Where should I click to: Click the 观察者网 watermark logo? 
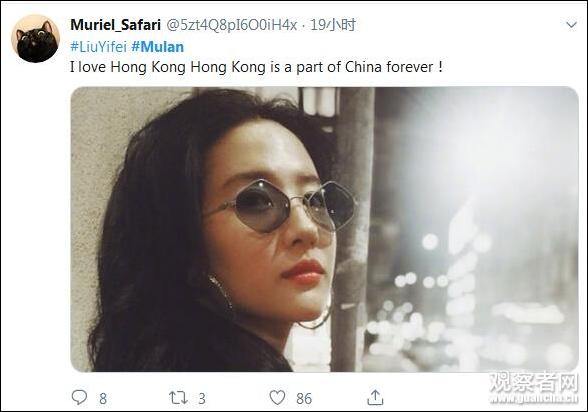535,382
